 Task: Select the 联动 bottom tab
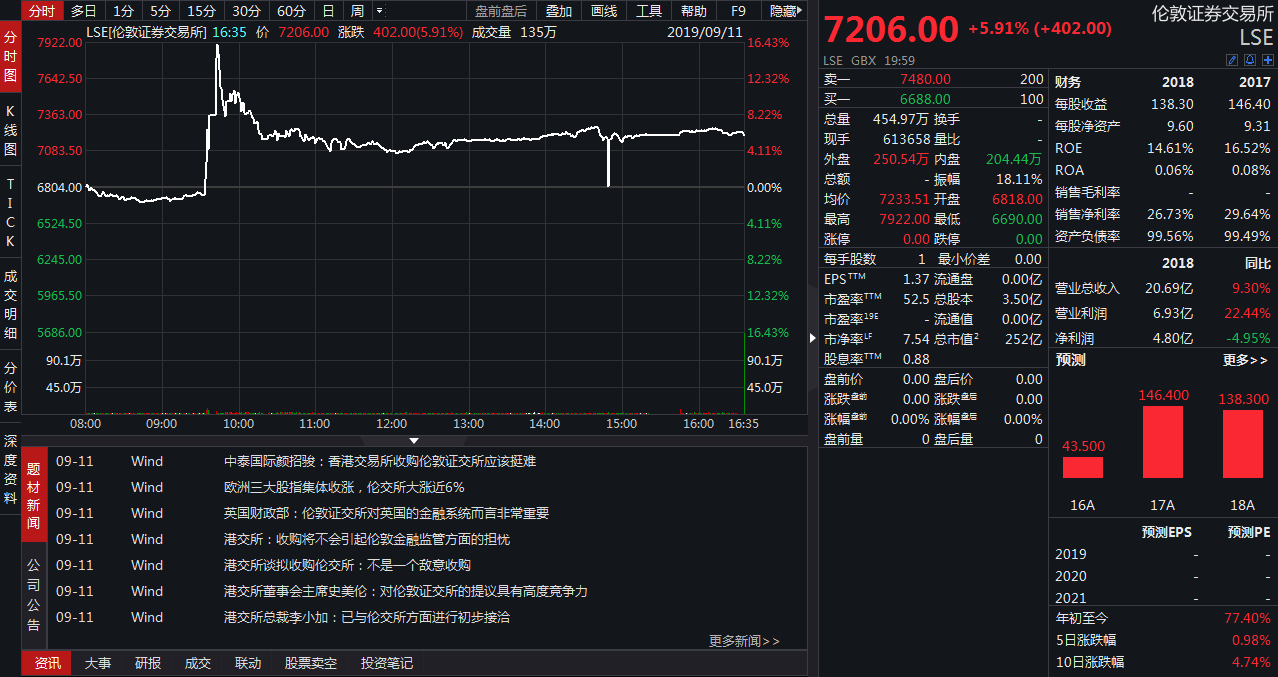pos(248,663)
